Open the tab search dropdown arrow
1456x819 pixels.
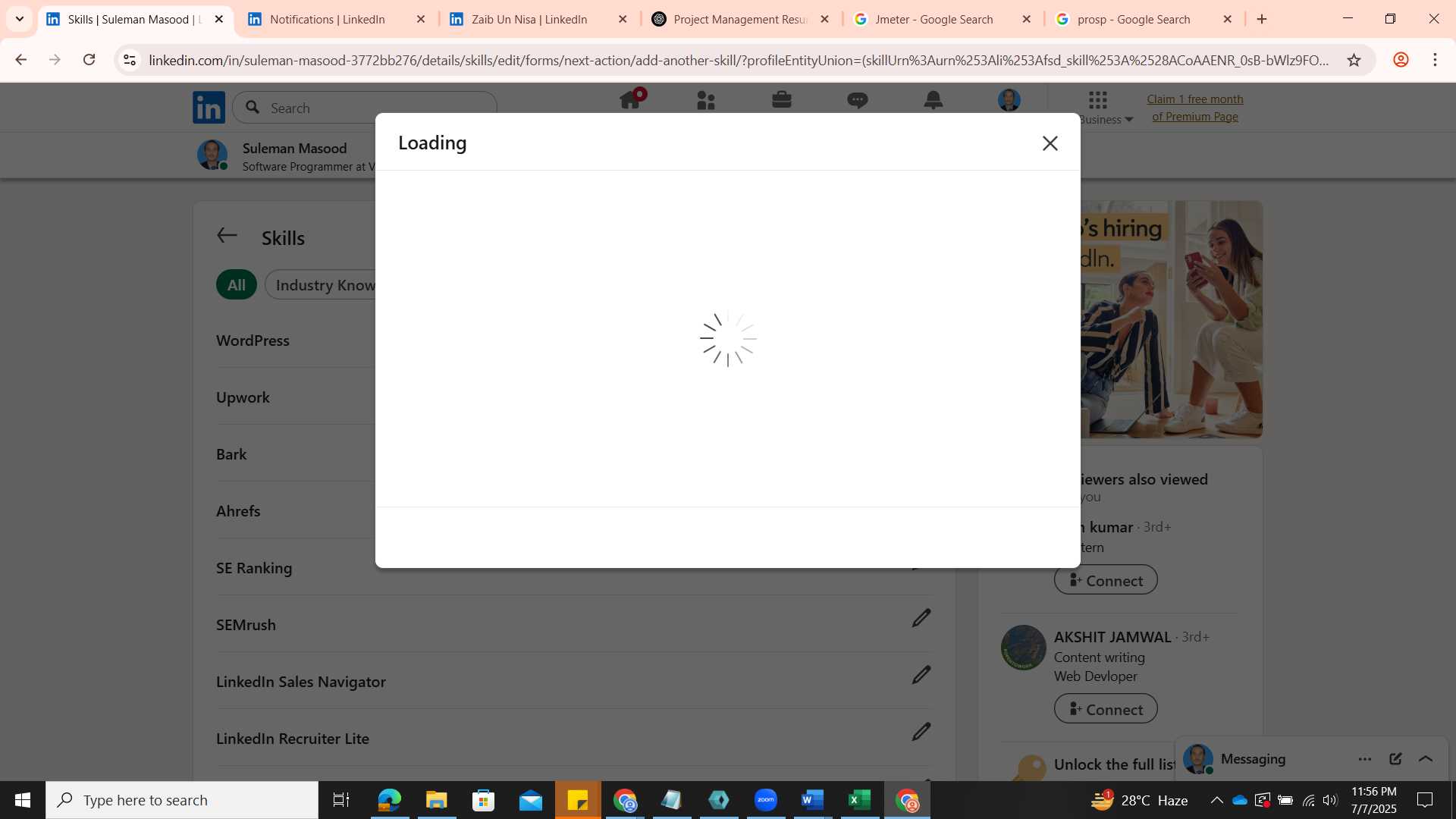pos(20,19)
